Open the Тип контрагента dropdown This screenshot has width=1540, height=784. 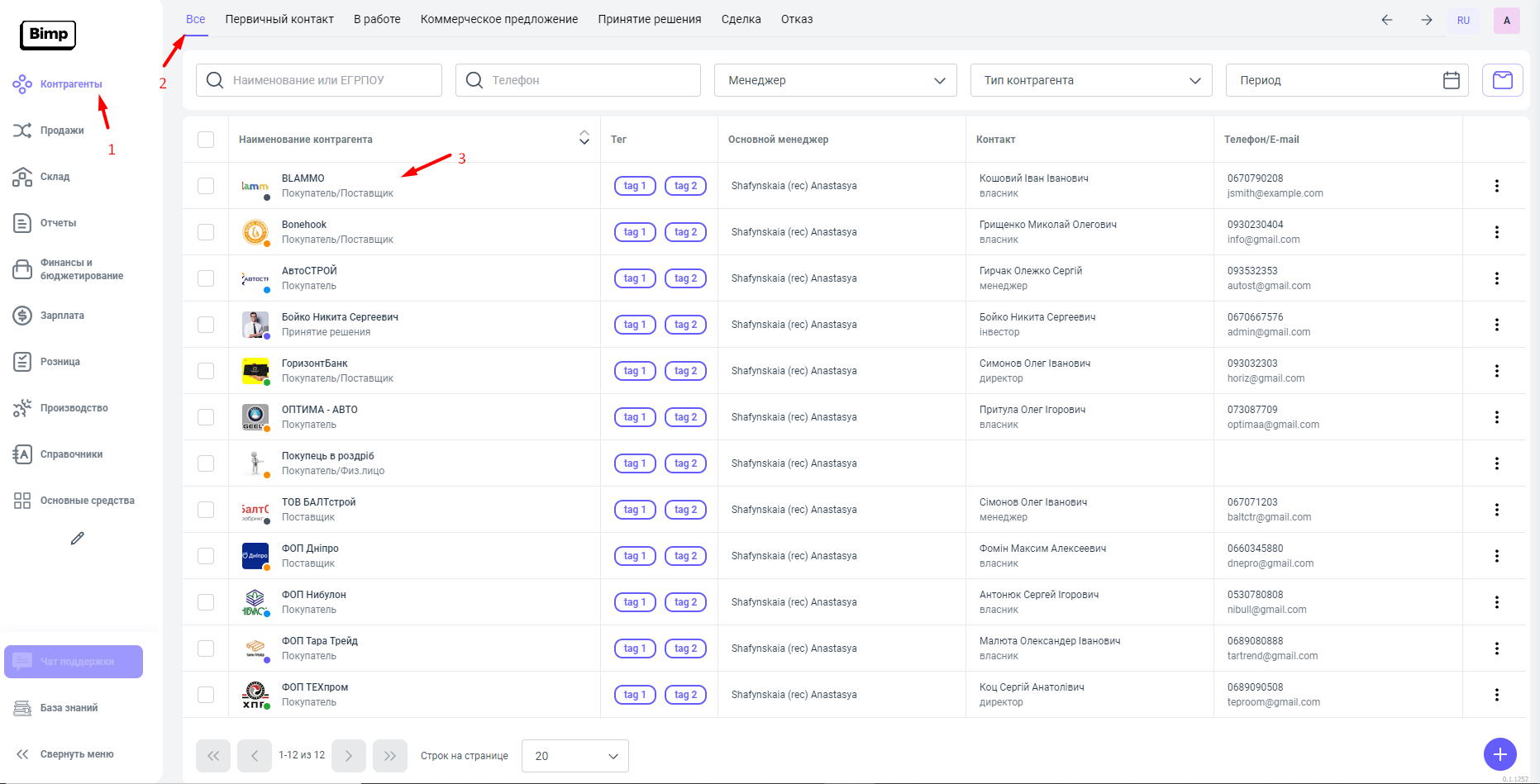click(1090, 80)
